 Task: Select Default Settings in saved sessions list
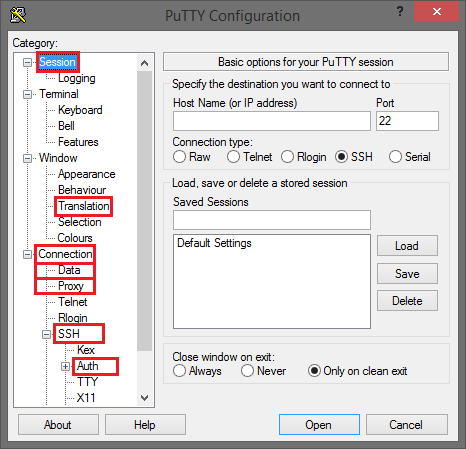(214, 243)
